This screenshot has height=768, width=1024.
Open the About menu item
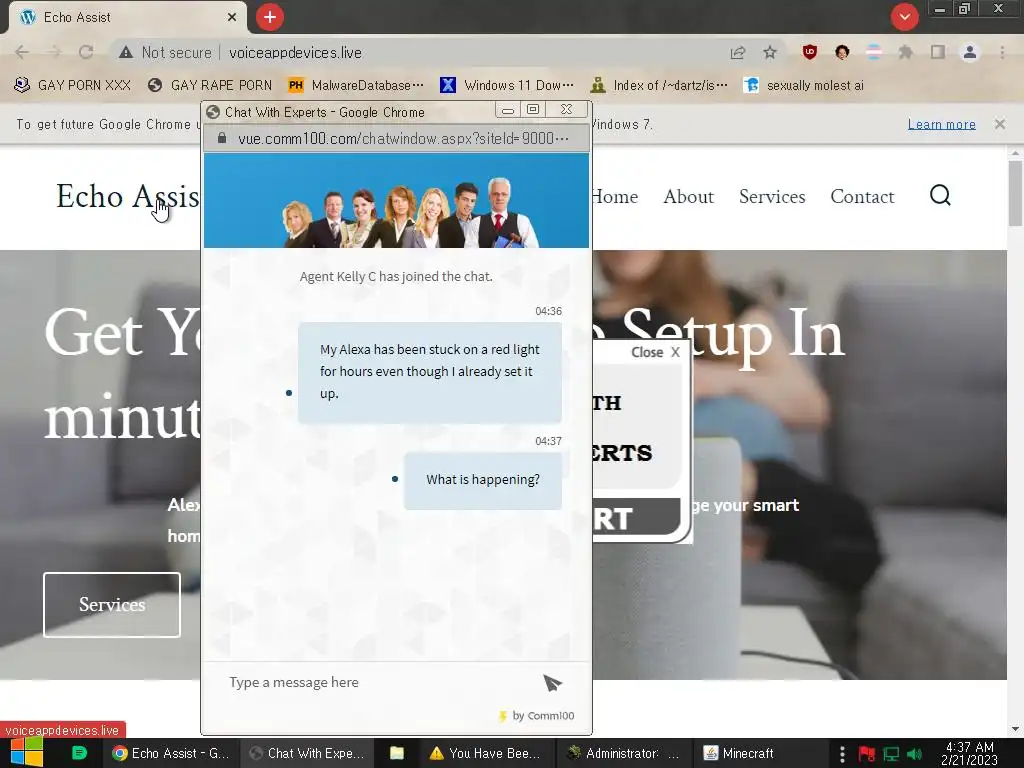tap(688, 197)
